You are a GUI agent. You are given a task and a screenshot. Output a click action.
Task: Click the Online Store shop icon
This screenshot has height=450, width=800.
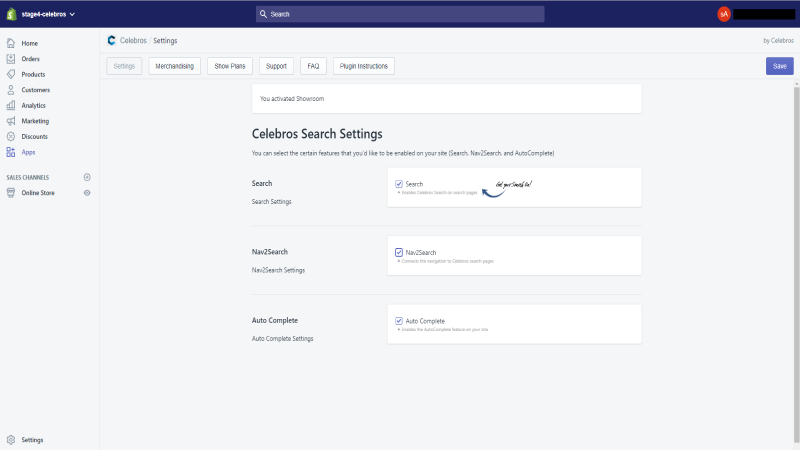11,193
